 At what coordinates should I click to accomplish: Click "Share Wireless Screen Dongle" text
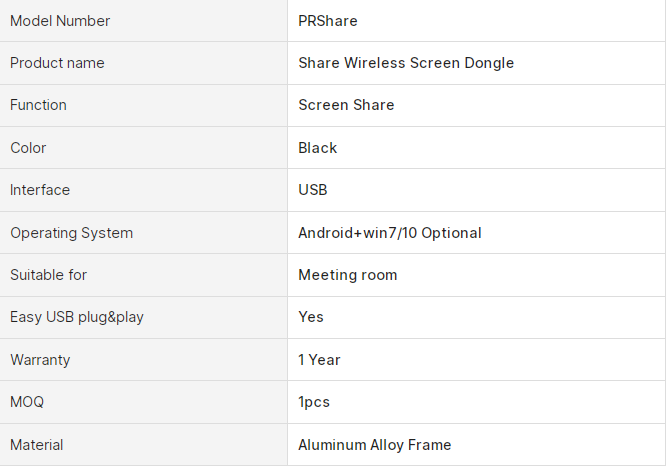pos(406,63)
